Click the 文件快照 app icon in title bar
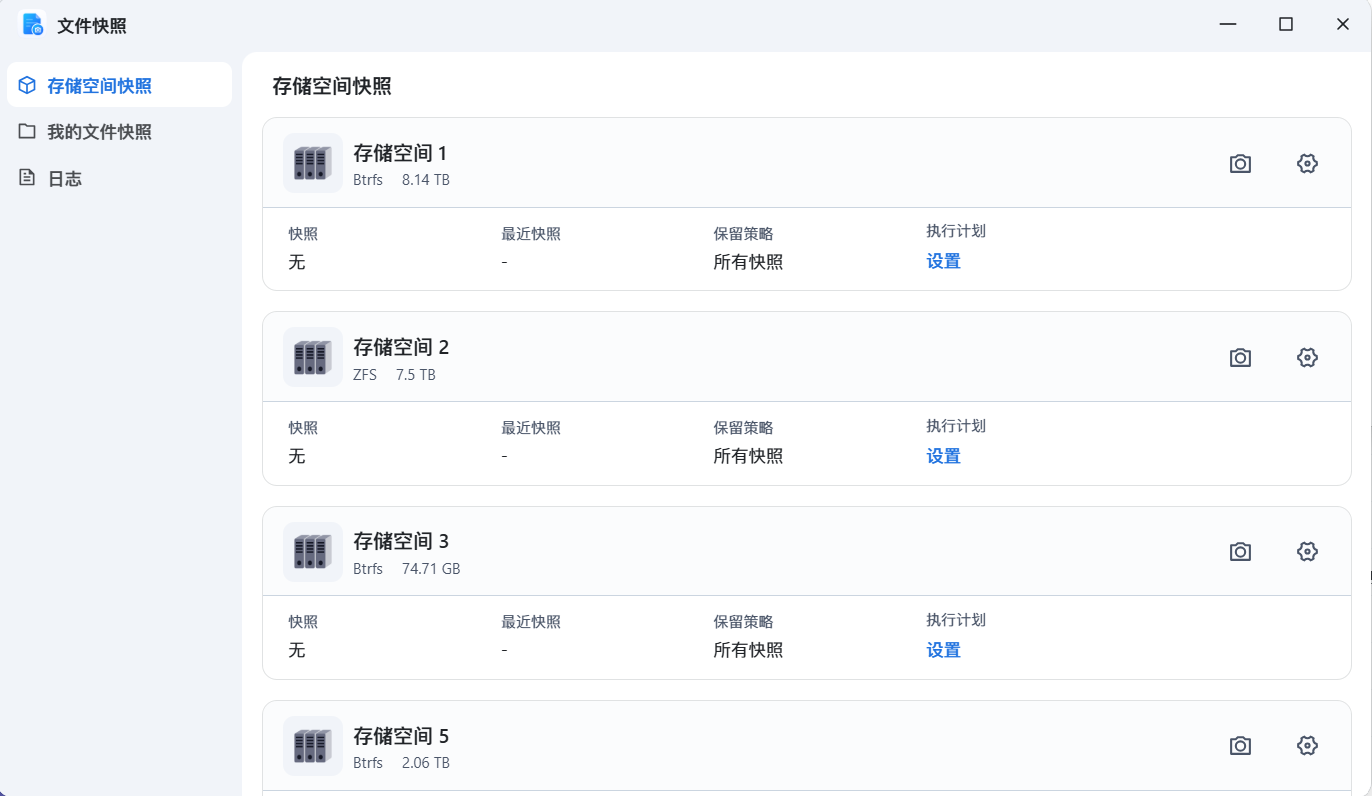1372x796 pixels. [x=34, y=25]
